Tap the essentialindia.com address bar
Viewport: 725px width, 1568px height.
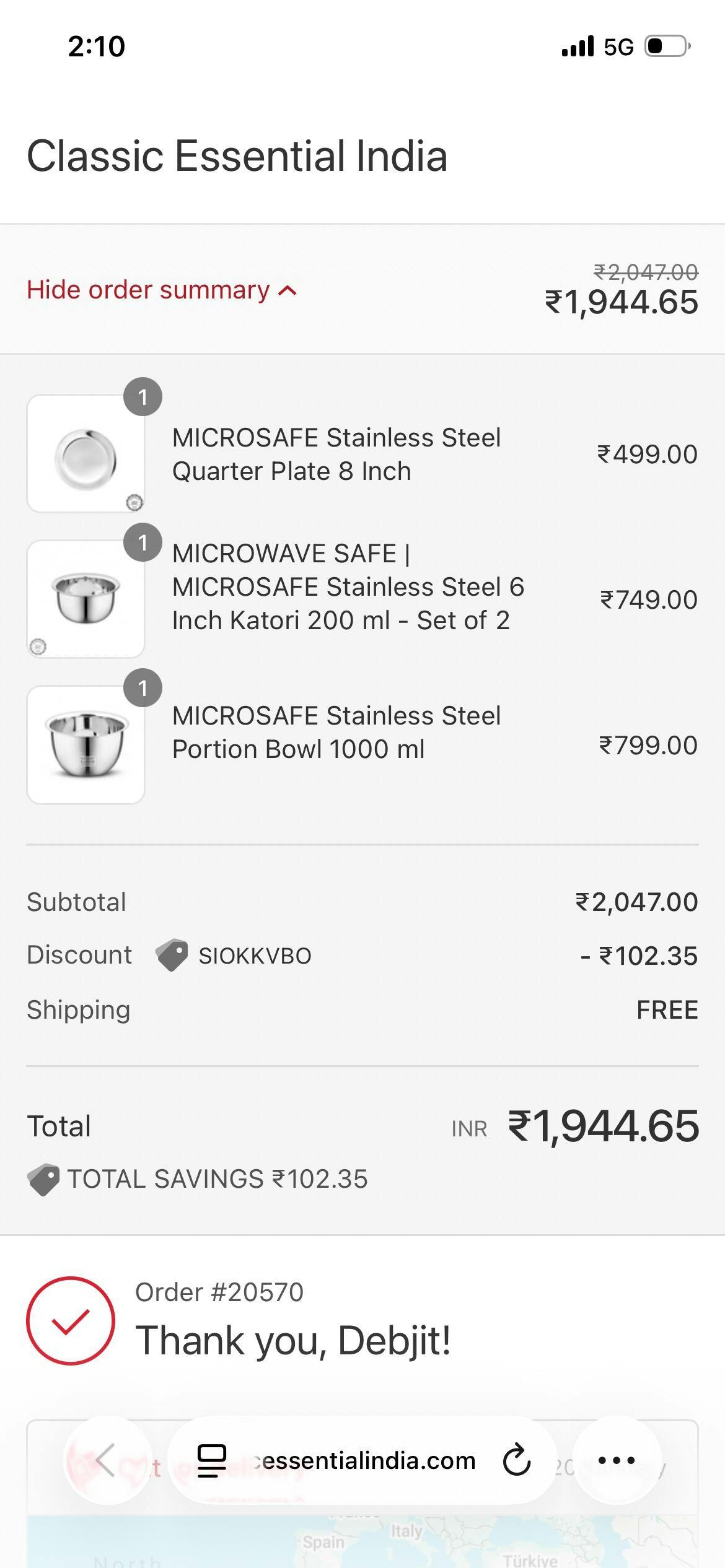click(364, 1460)
